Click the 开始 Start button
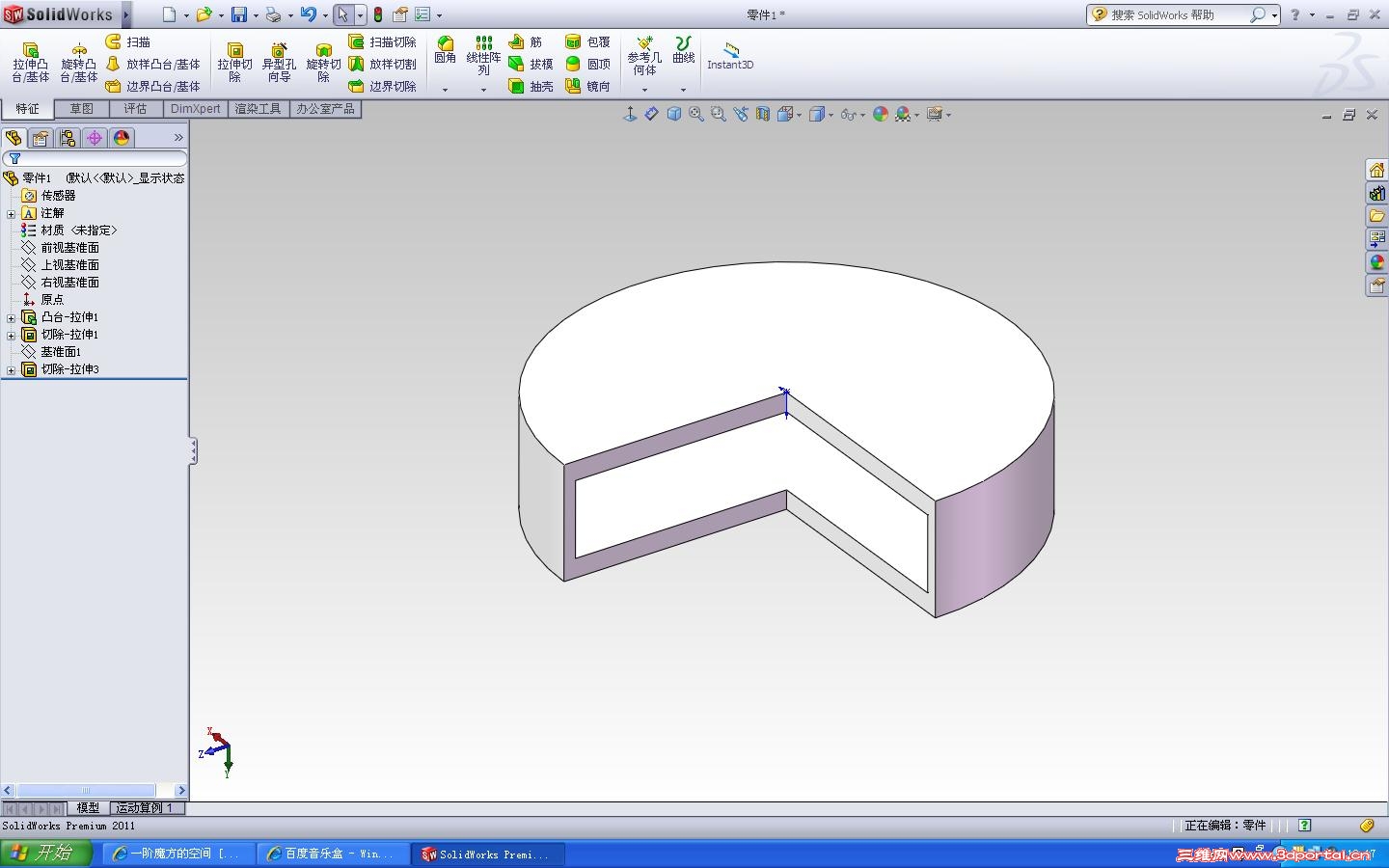 coord(46,854)
